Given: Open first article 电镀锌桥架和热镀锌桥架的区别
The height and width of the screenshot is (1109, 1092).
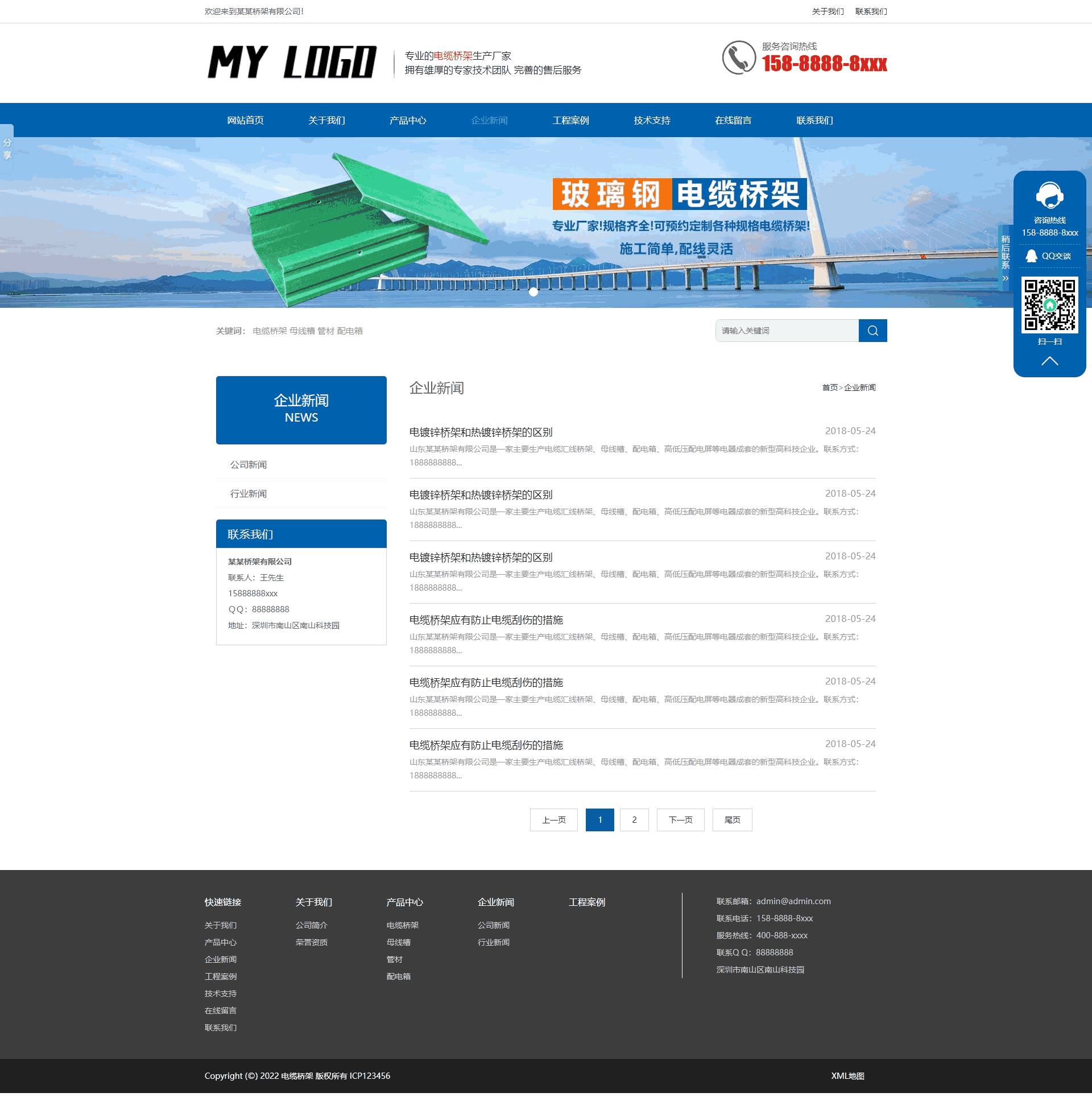Looking at the screenshot, I should [x=481, y=432].
